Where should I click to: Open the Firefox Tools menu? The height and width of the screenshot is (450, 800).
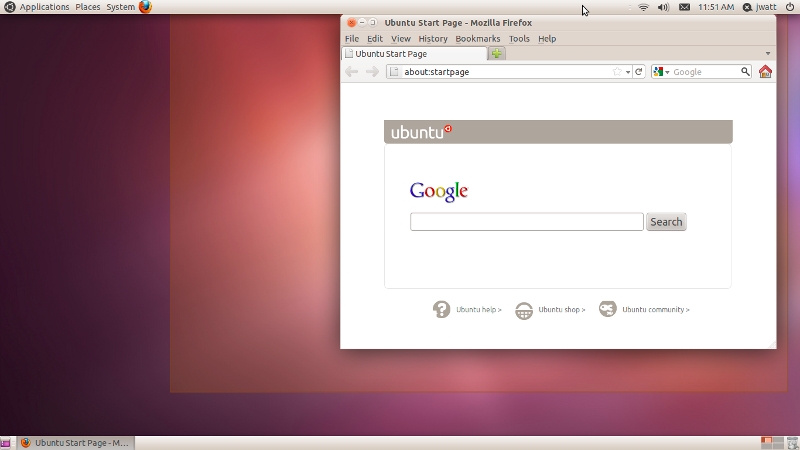pyautogui.click(x=519, y=39)
